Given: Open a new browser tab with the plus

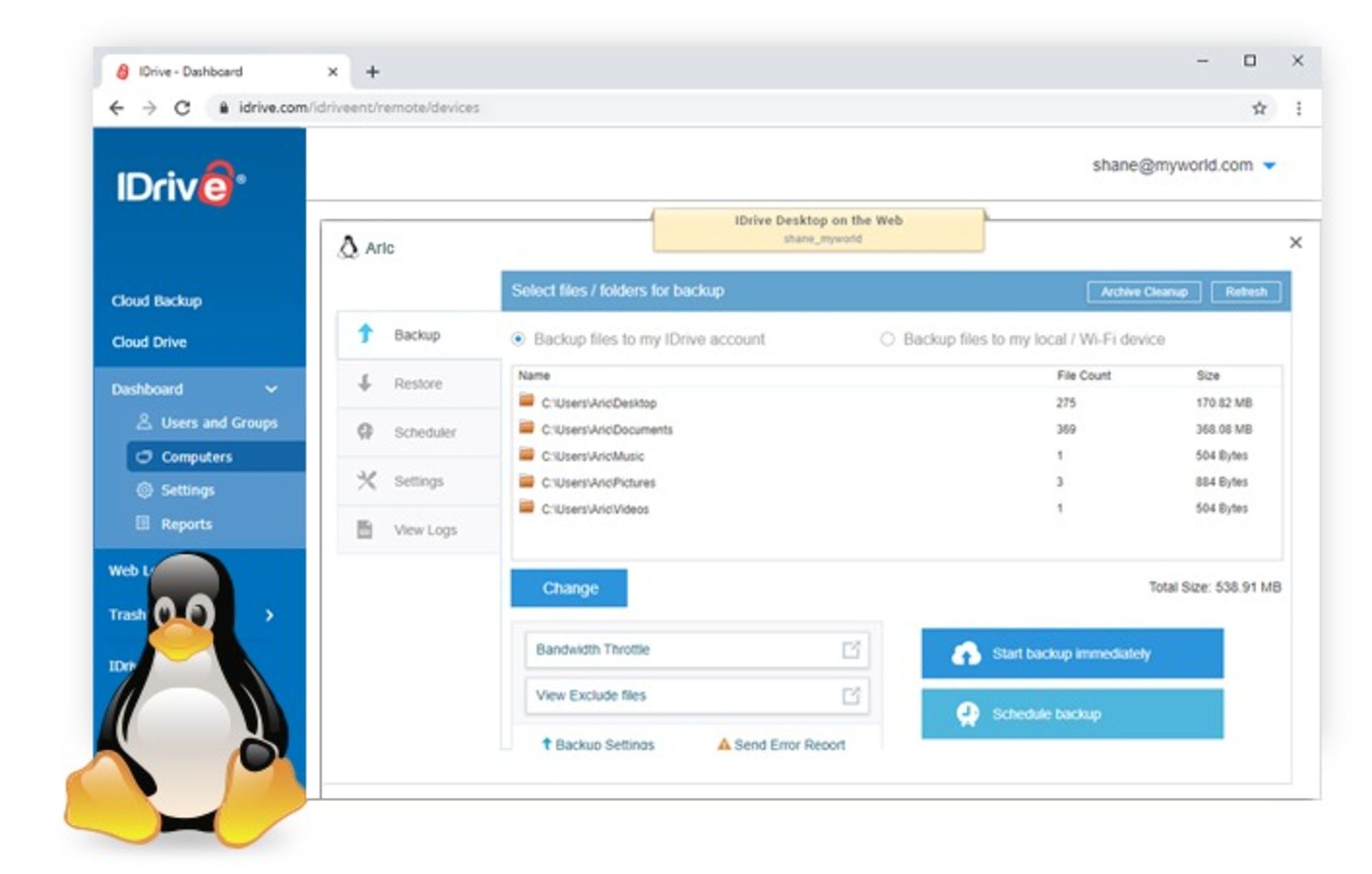Looking at the screenshot, I should click(x=372, y=71).
